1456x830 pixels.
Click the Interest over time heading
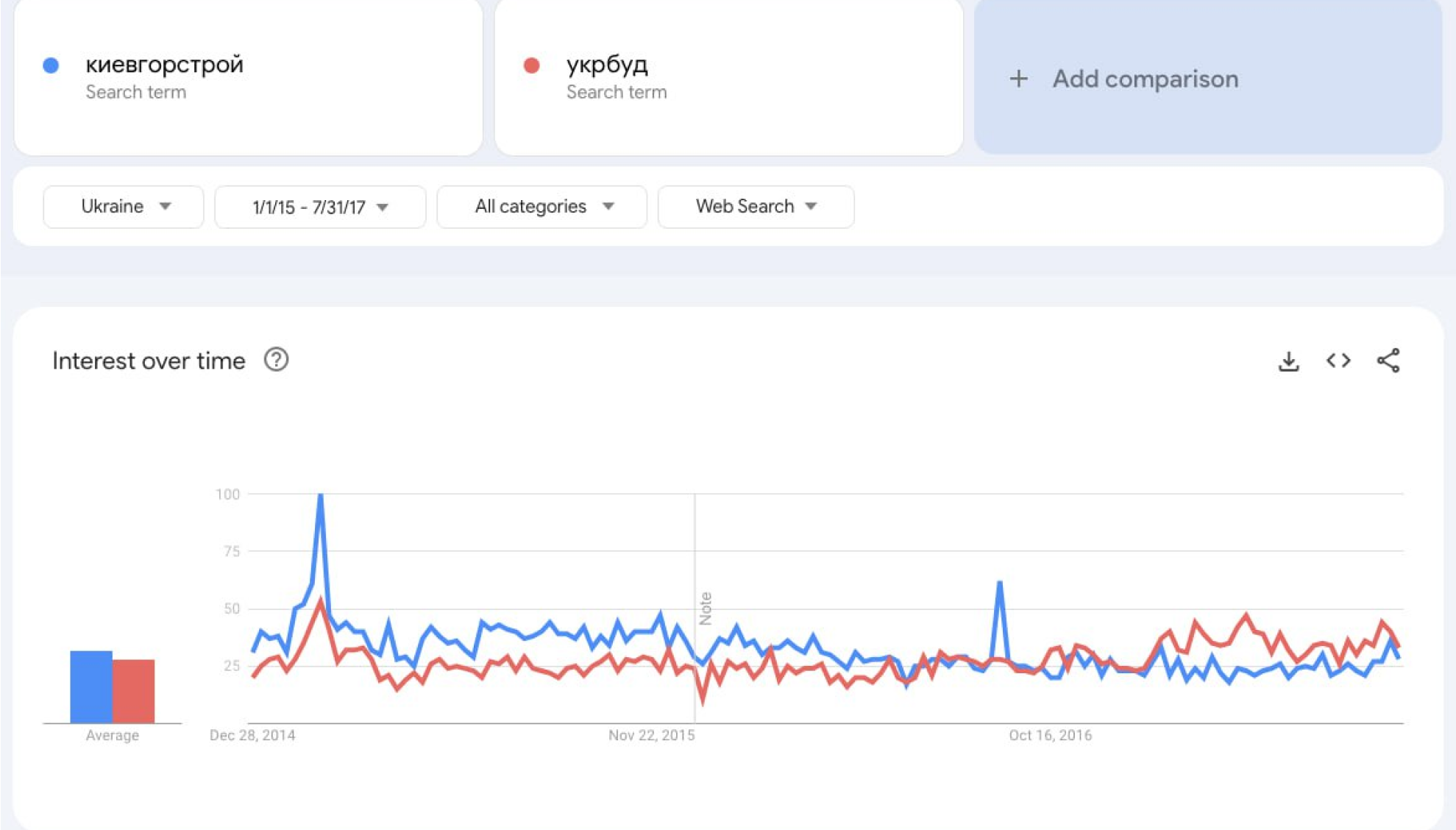[x=149, y=361]
